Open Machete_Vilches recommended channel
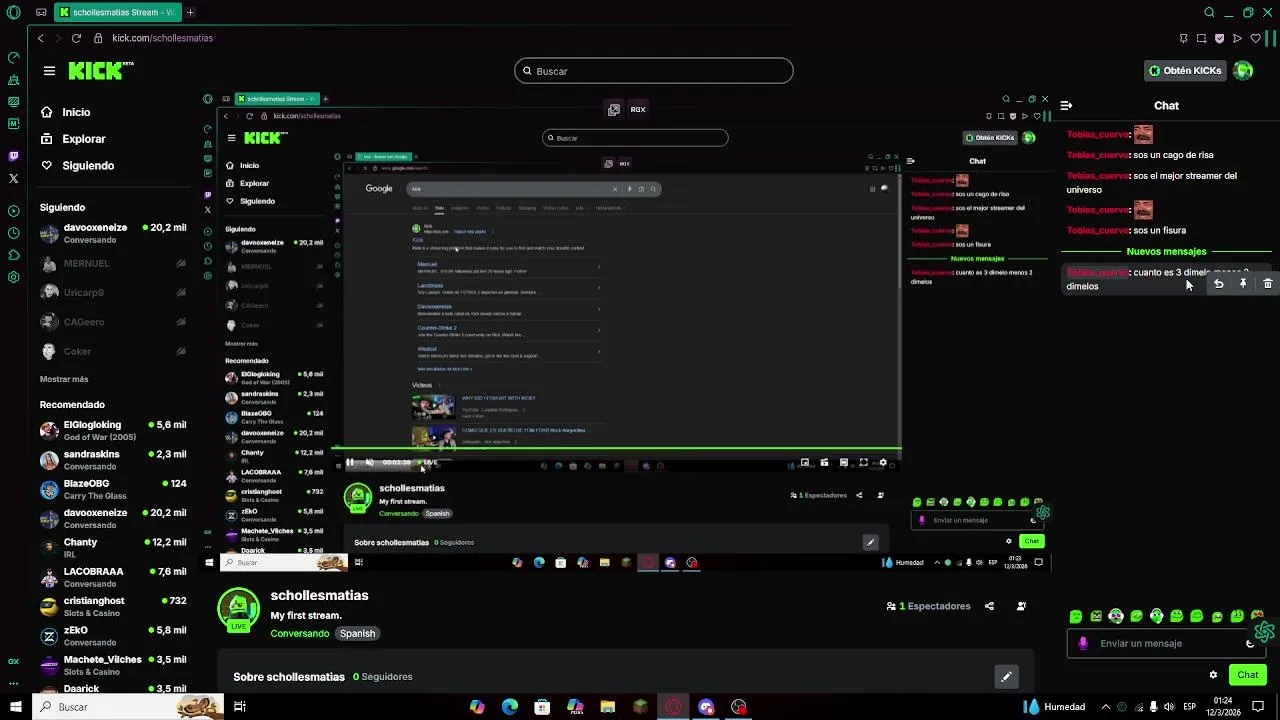 pyautogui.click(x=113, y=665)
